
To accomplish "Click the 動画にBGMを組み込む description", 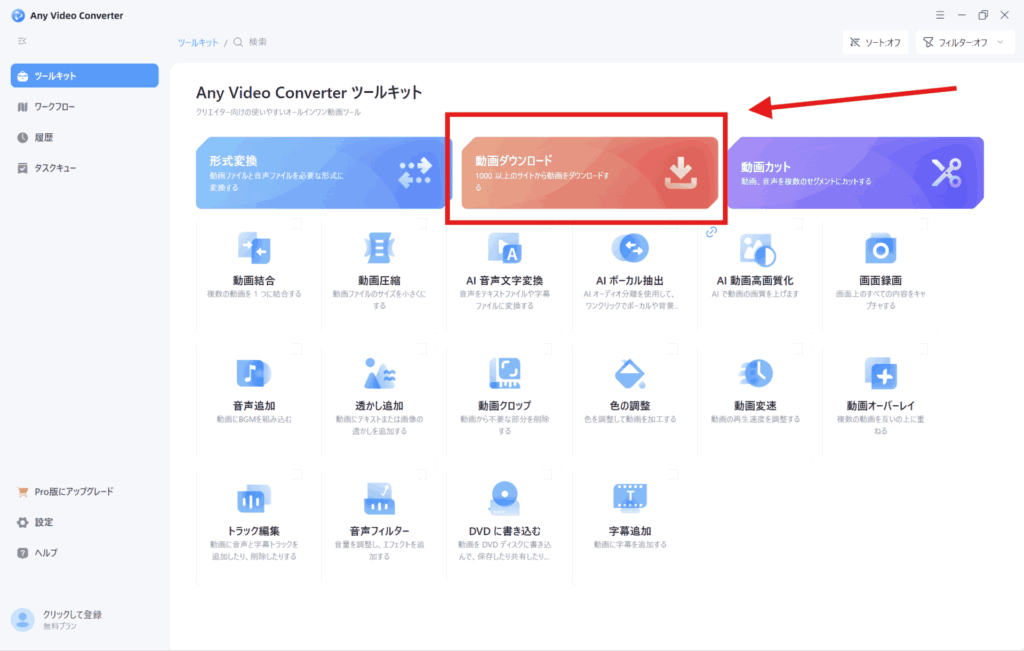I will click(x=254, y=419).
